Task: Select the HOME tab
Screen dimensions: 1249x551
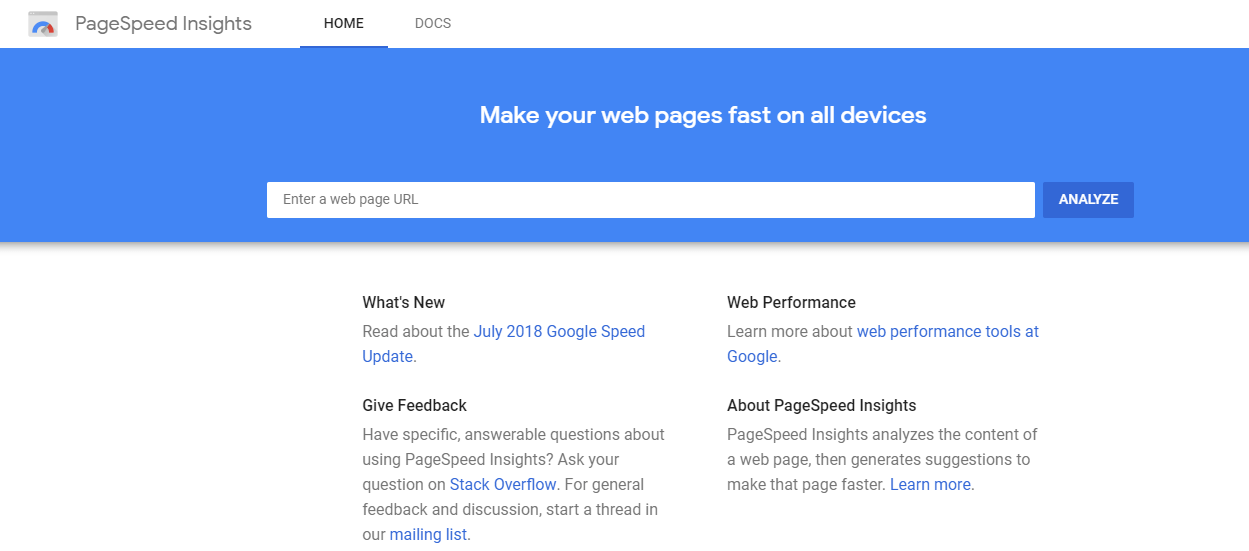Action: 344,23
